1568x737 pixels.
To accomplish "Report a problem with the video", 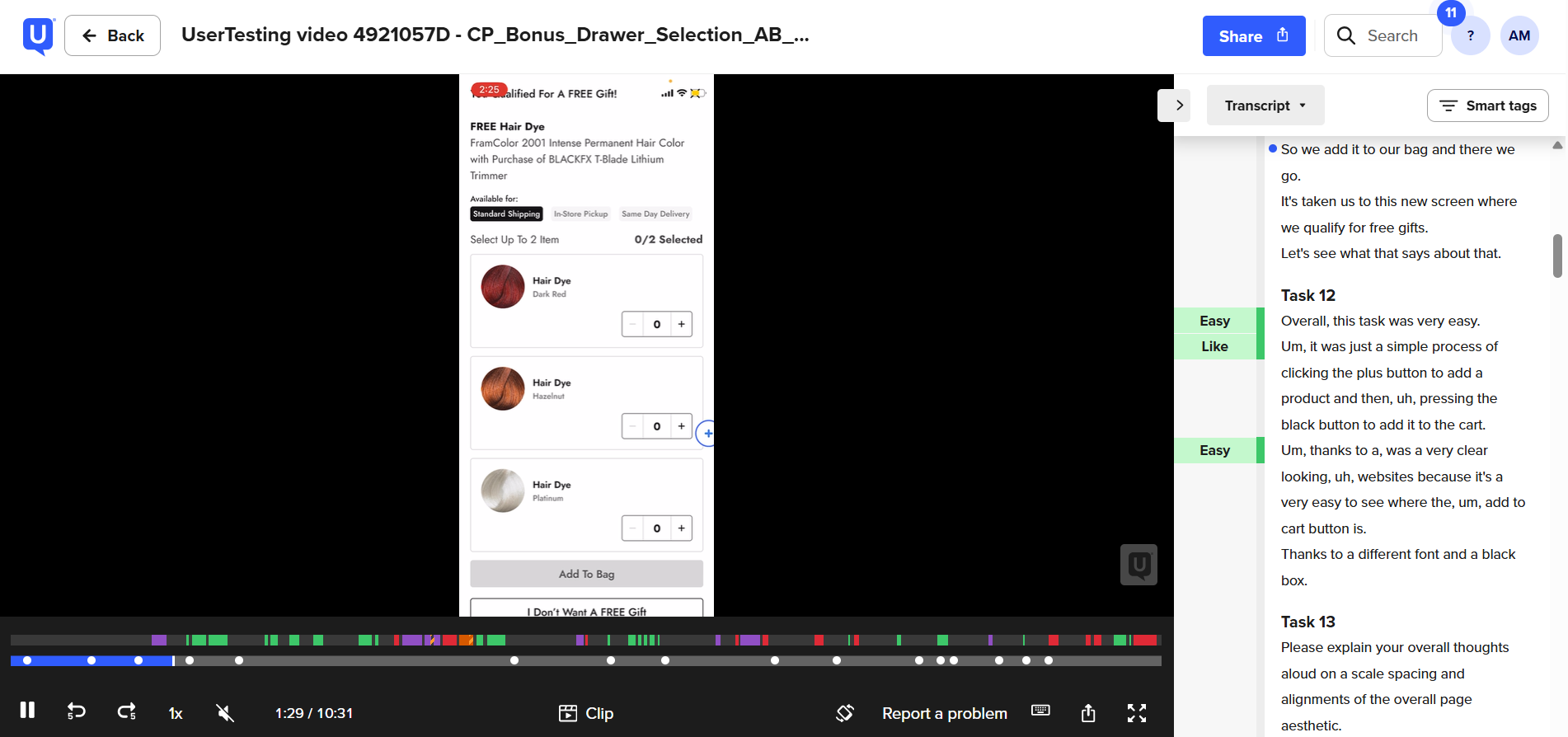I will pyautogui.click(x=945, y=713).
